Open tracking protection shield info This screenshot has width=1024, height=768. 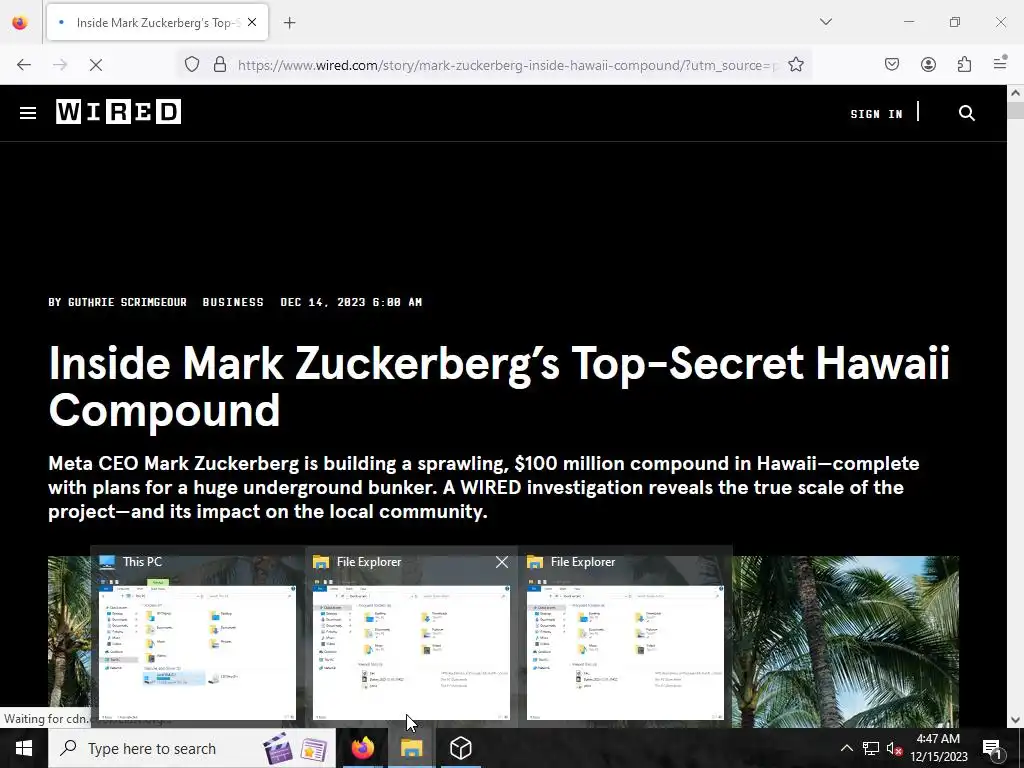(x=191, y=65)
